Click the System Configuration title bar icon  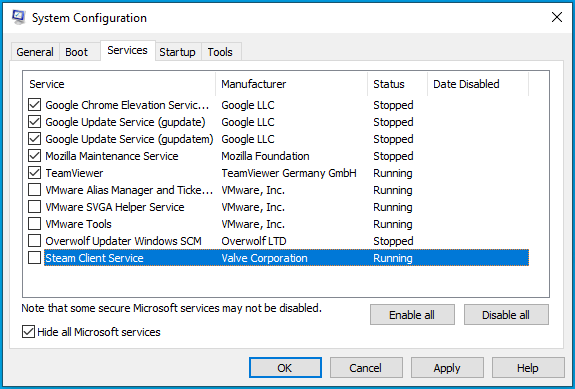tap(19, 17)
